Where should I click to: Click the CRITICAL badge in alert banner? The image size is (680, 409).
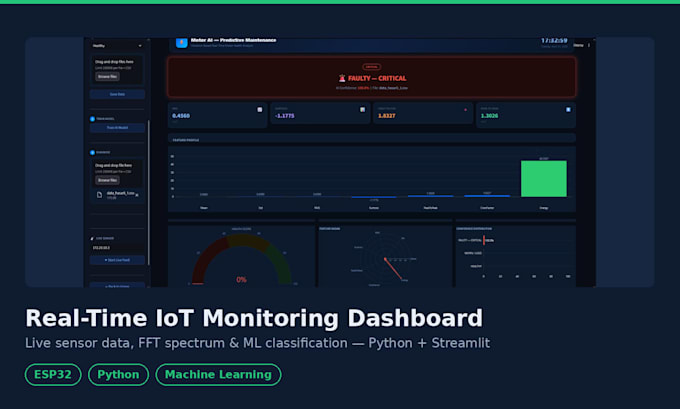[372, 67]
